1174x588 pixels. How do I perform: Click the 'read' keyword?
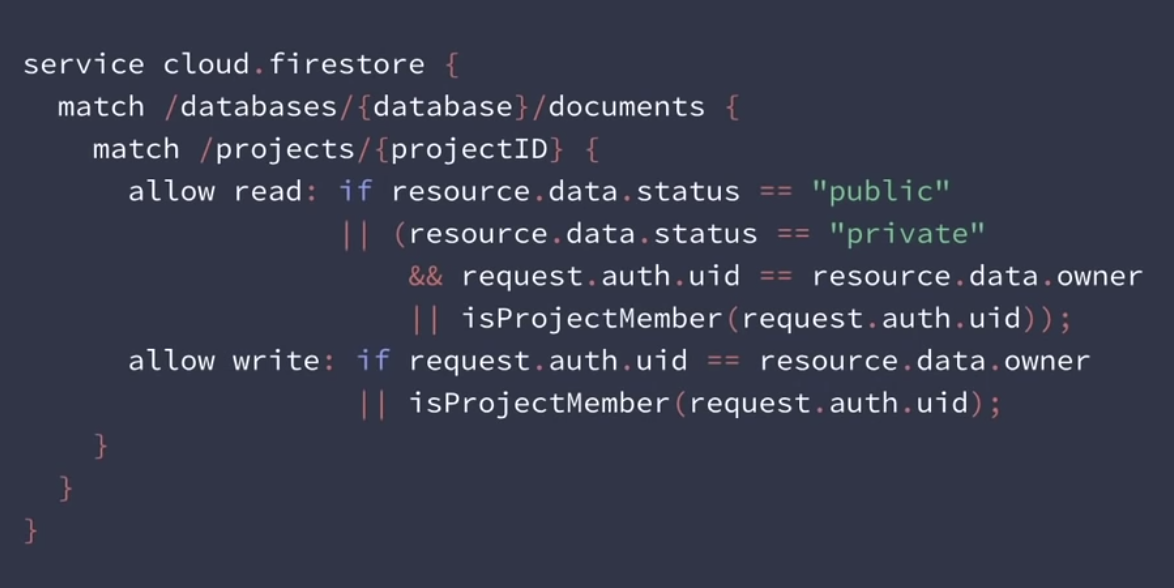click(267, 191)
